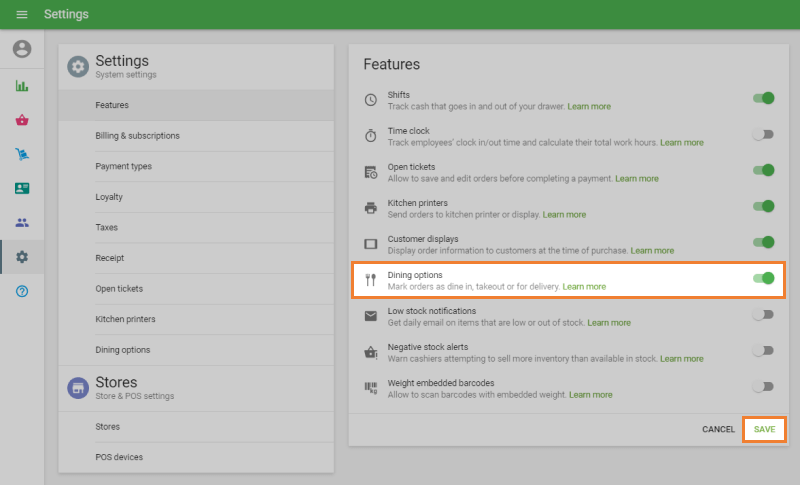Follow Learn more link for Negative stock alerts

click(x=681, y=359)
